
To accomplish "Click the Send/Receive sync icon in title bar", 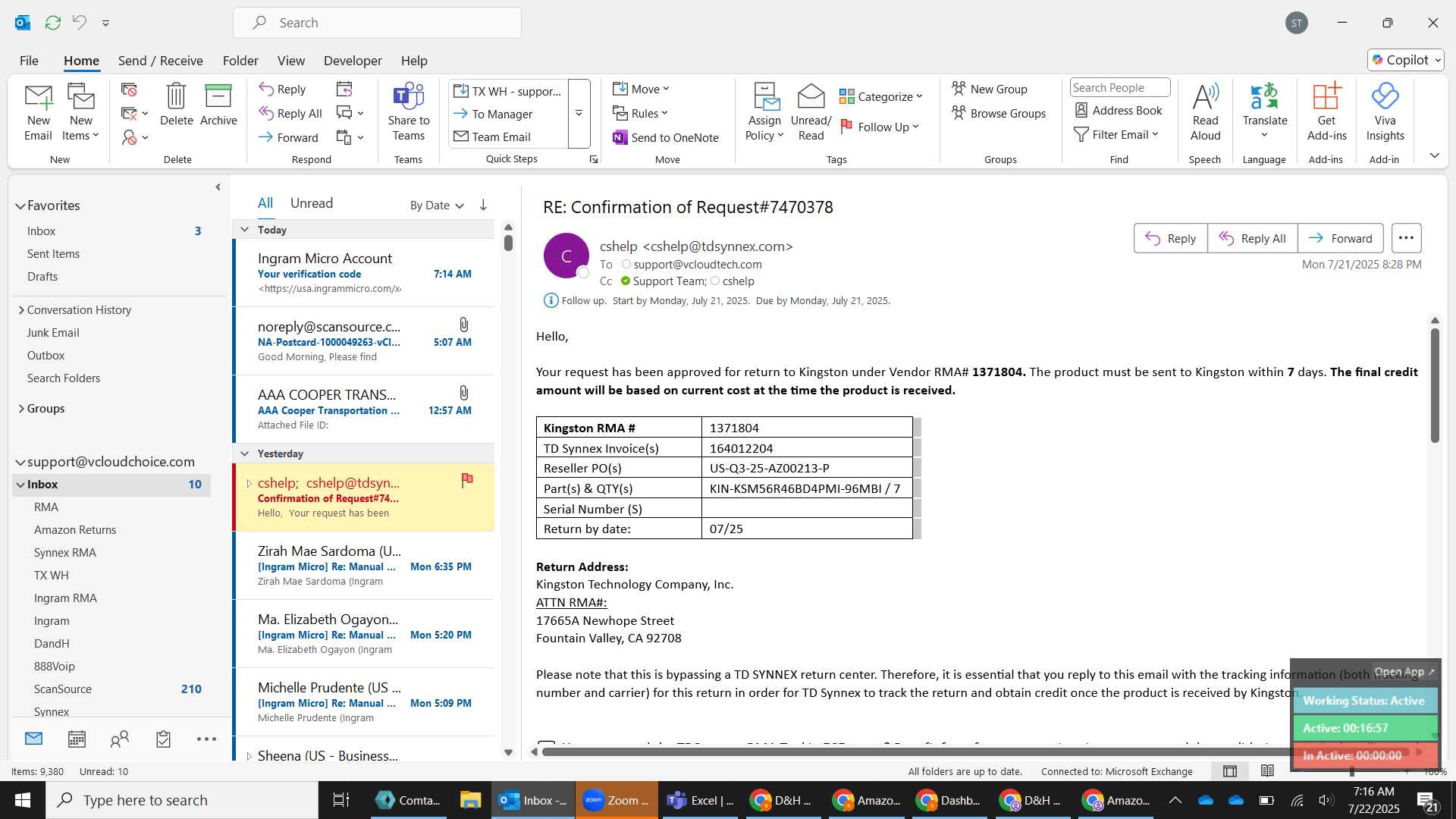I will pyautogui.click(x=53, y=23).
